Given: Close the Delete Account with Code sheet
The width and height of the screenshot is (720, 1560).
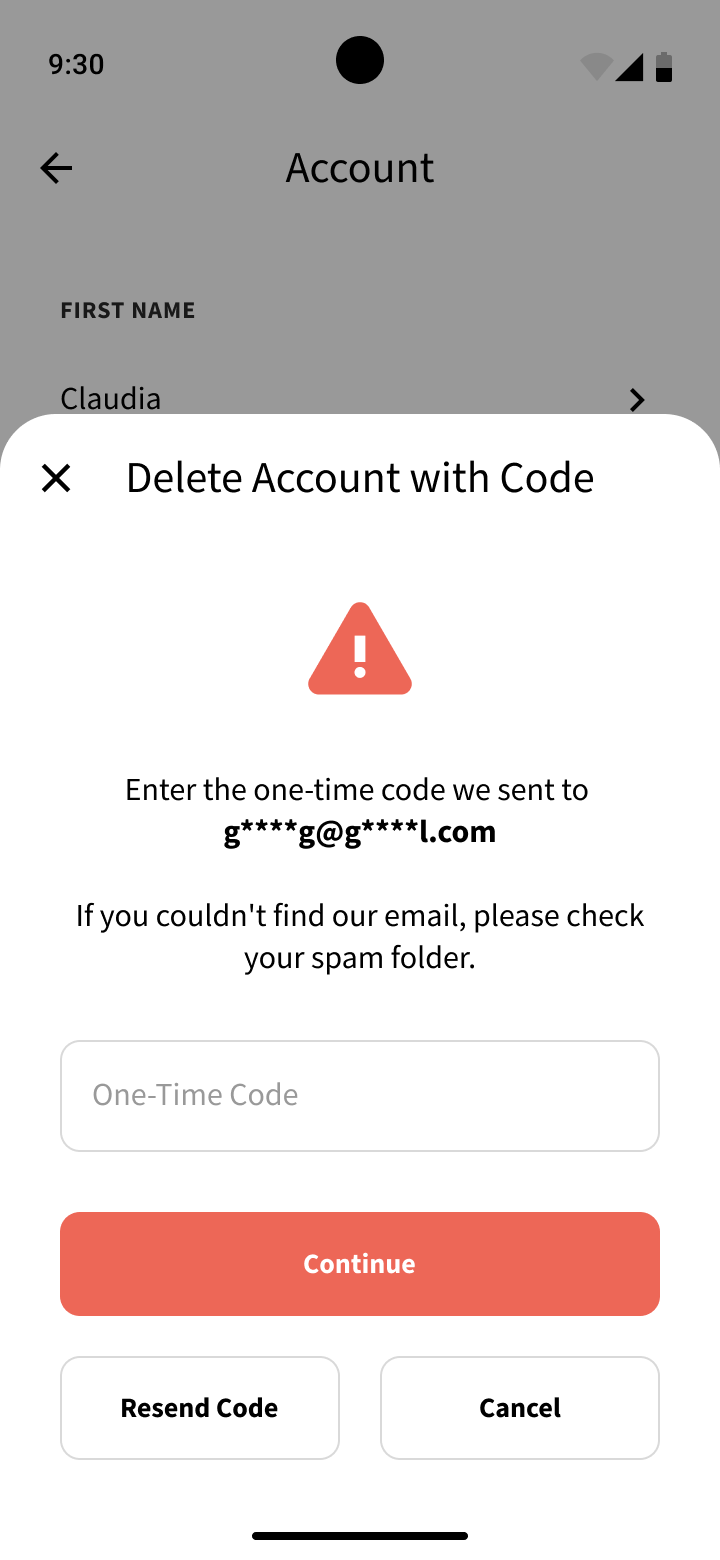Looking at the screenshot, I should pyautogui.click(x=56, y=478).
